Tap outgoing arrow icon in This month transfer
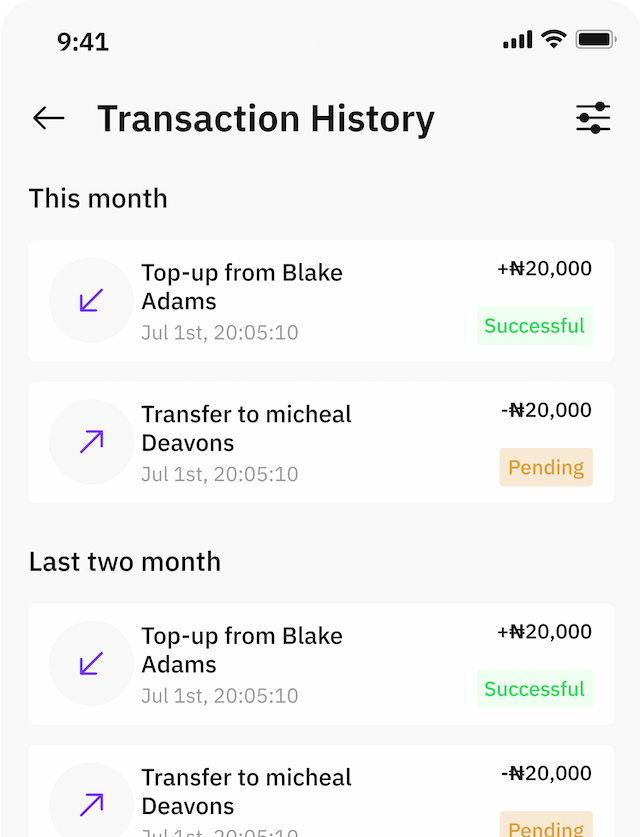Viewport: 640px width, 837px height. [91, 441]
